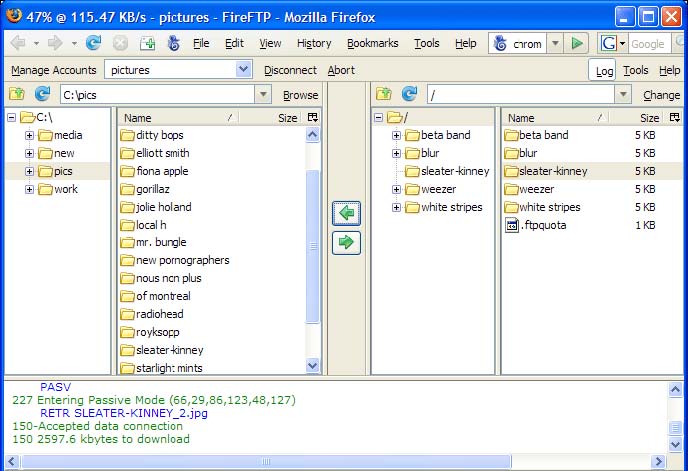Open the FireFTP Help button
688x471 pixels.
pos(669,70)
